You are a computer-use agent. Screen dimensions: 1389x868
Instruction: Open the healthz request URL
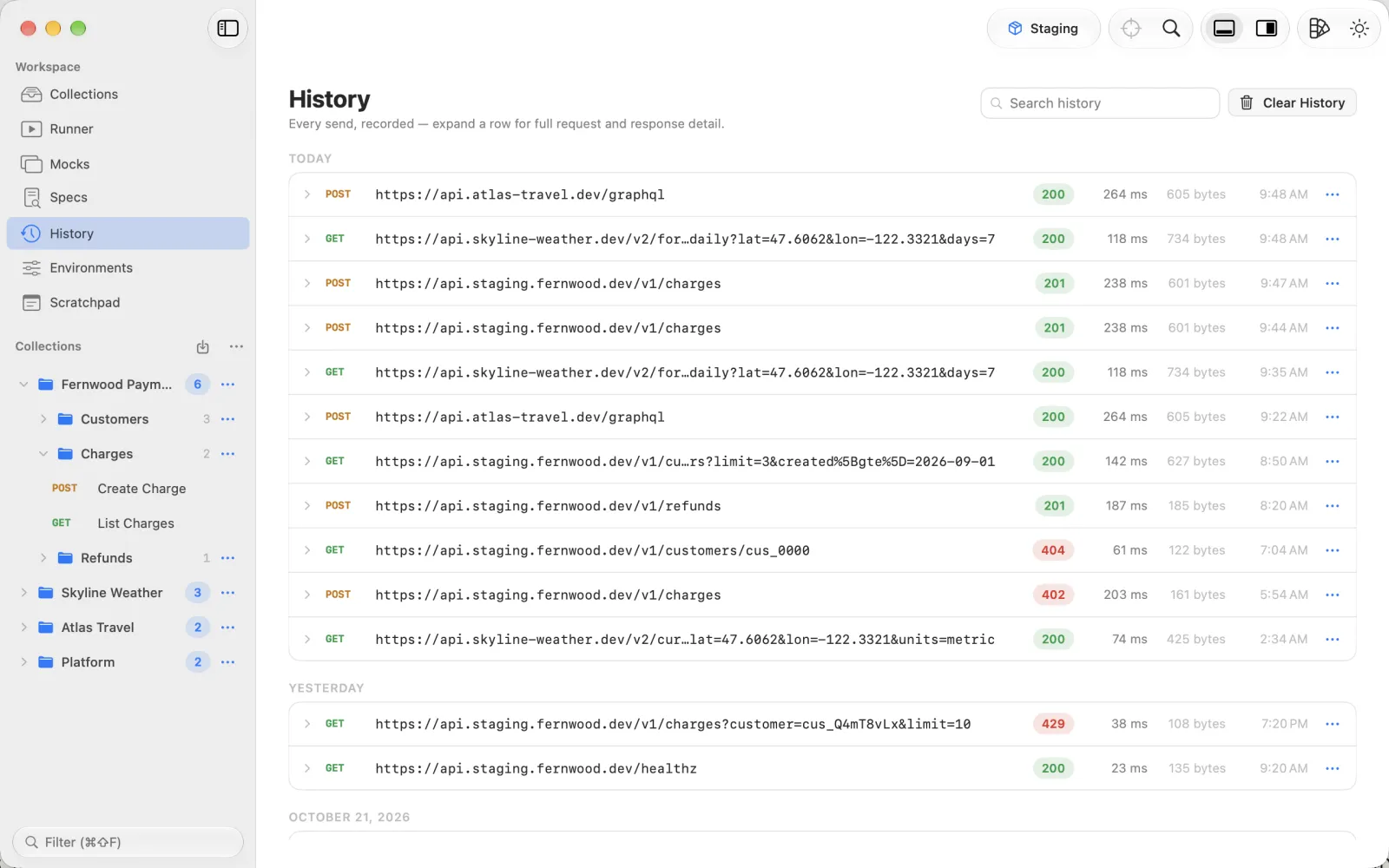pos(536,769)
